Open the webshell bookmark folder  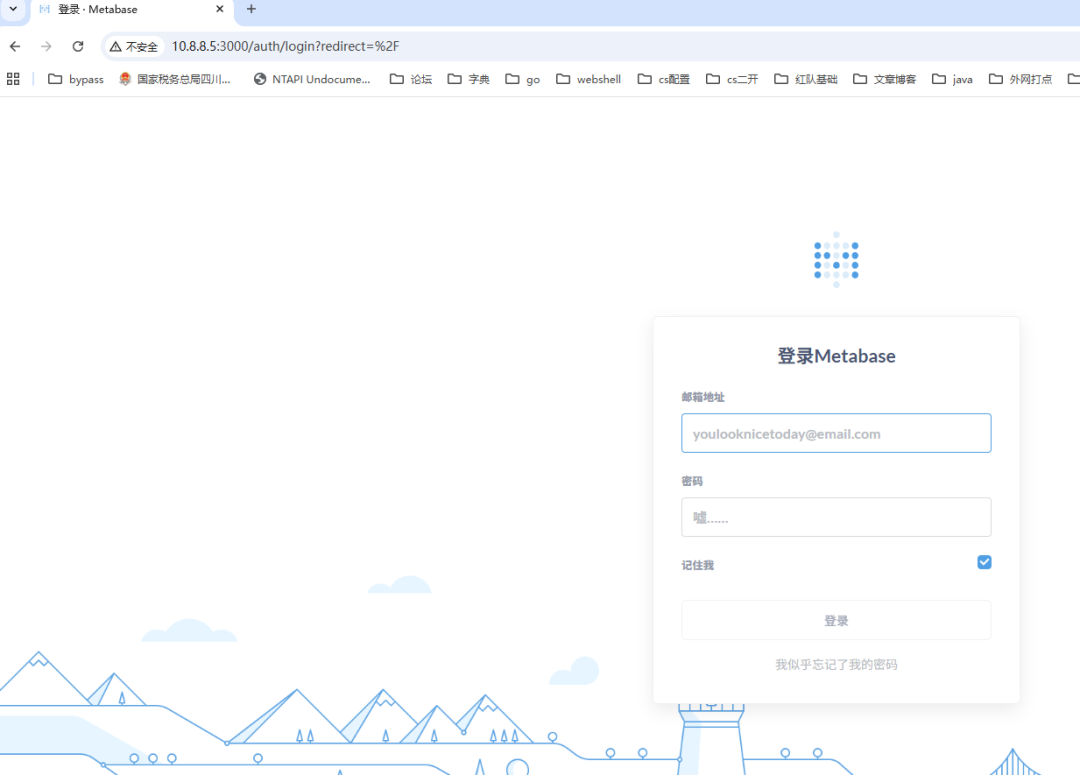(588, 79)
